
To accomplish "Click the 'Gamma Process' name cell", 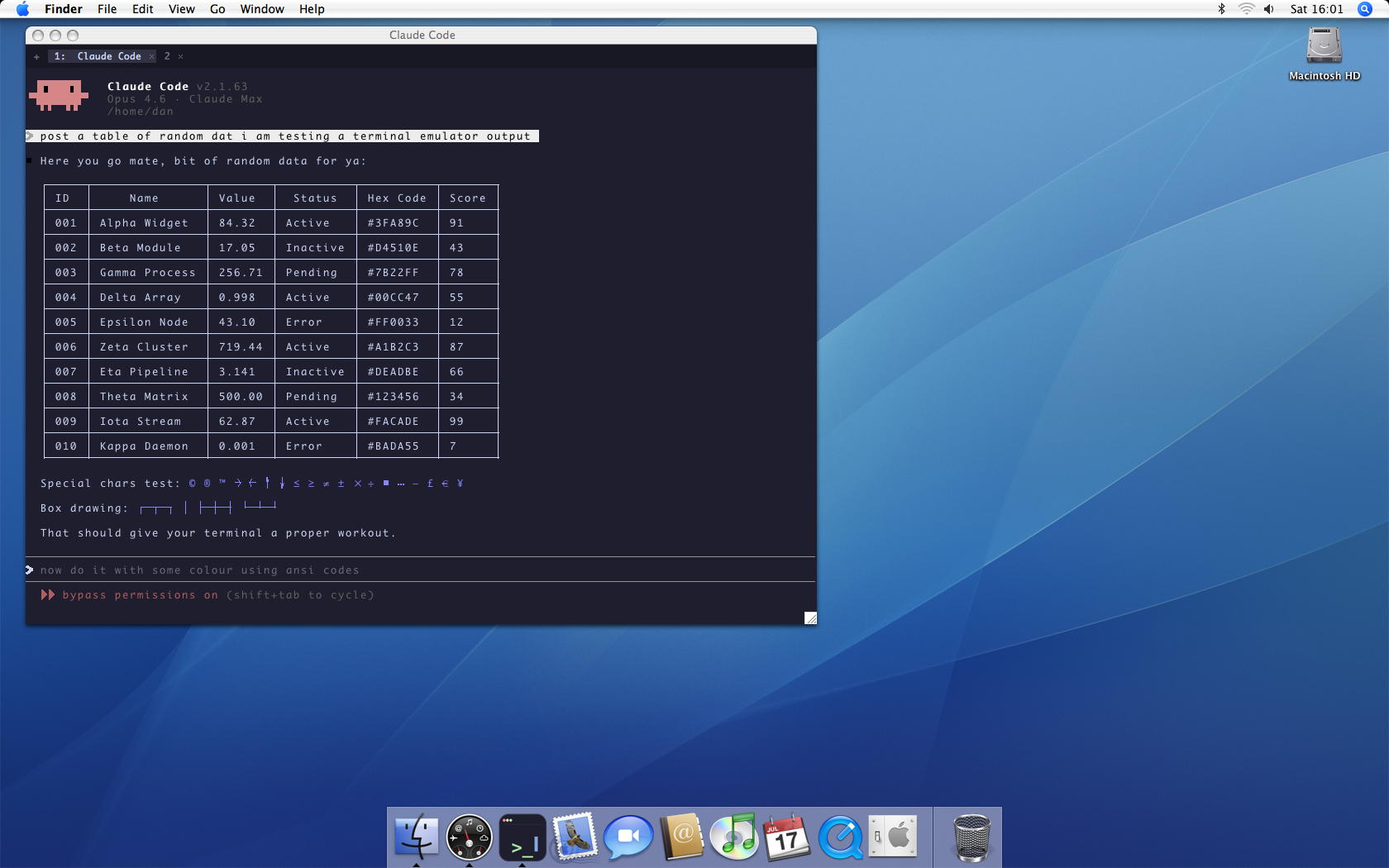I will pos(147,272).
